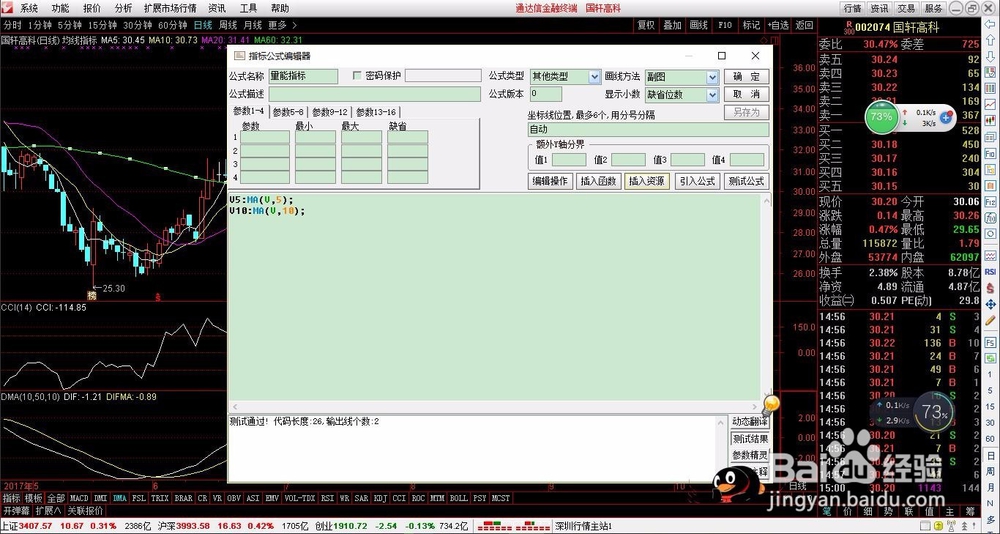1000x534 pixels.
Task: Select the KDJ indicator tab
Action: pos(380,498)
